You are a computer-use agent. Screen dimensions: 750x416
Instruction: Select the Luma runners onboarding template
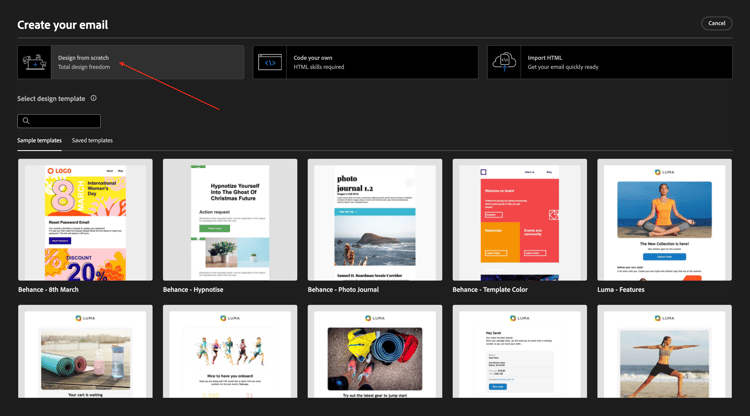click(x=230, y=351)
